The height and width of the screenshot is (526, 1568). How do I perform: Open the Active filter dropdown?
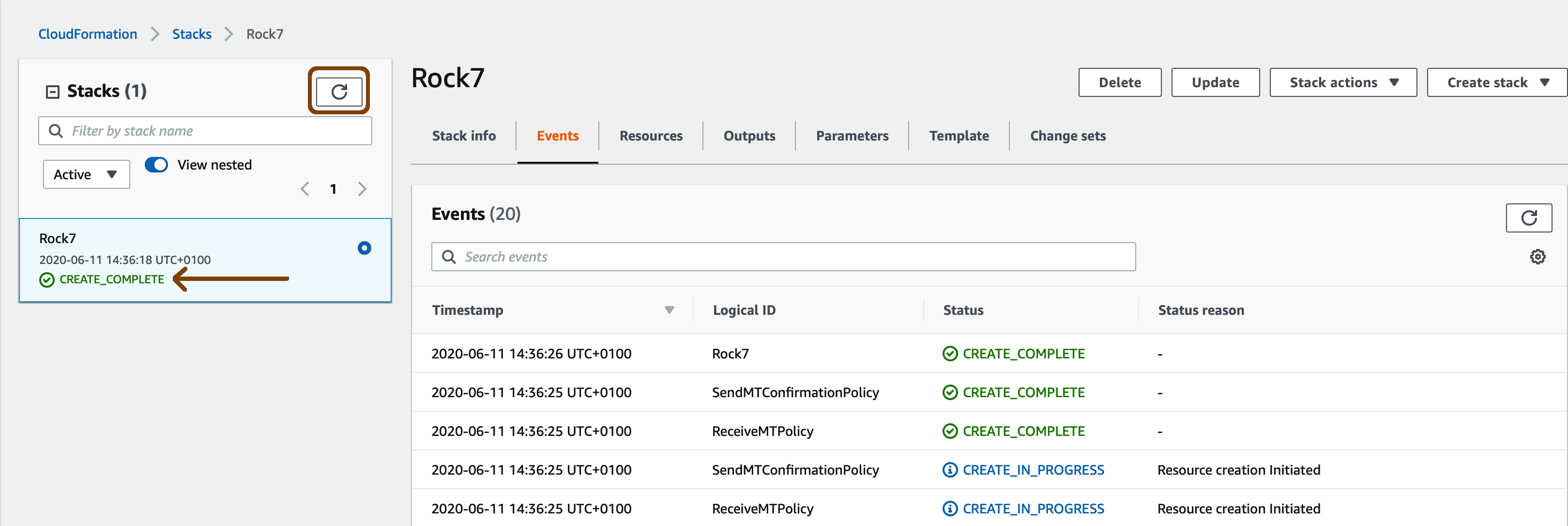coord(87,175)
